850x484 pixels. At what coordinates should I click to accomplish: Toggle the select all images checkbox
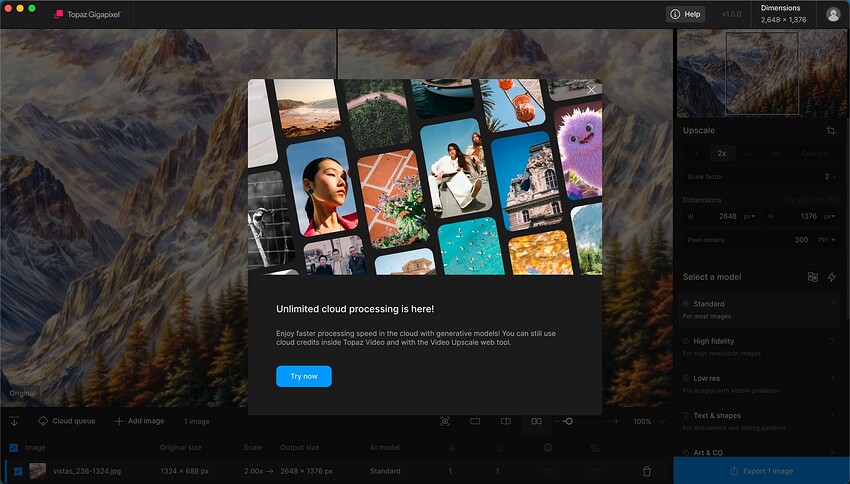14,448
